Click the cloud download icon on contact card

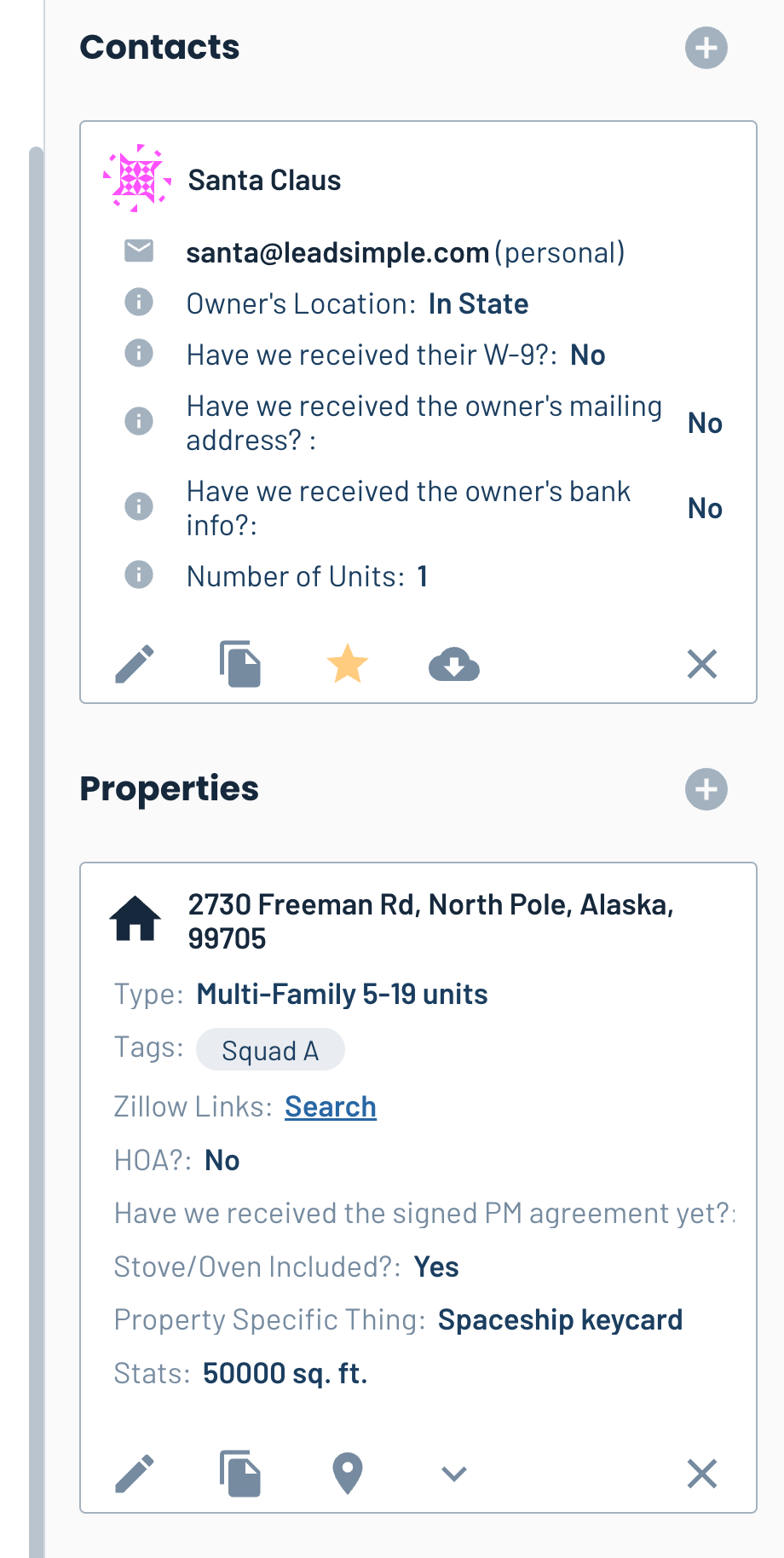[x=454, y=665]
